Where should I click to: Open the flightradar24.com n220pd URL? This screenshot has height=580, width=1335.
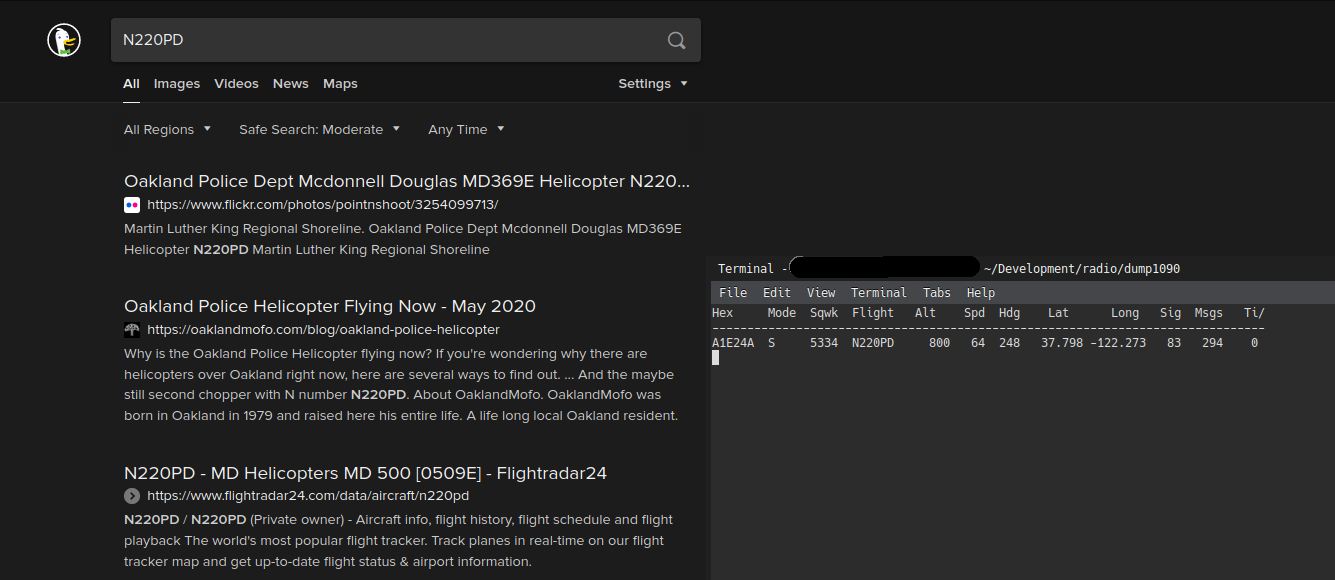point(308,496)
